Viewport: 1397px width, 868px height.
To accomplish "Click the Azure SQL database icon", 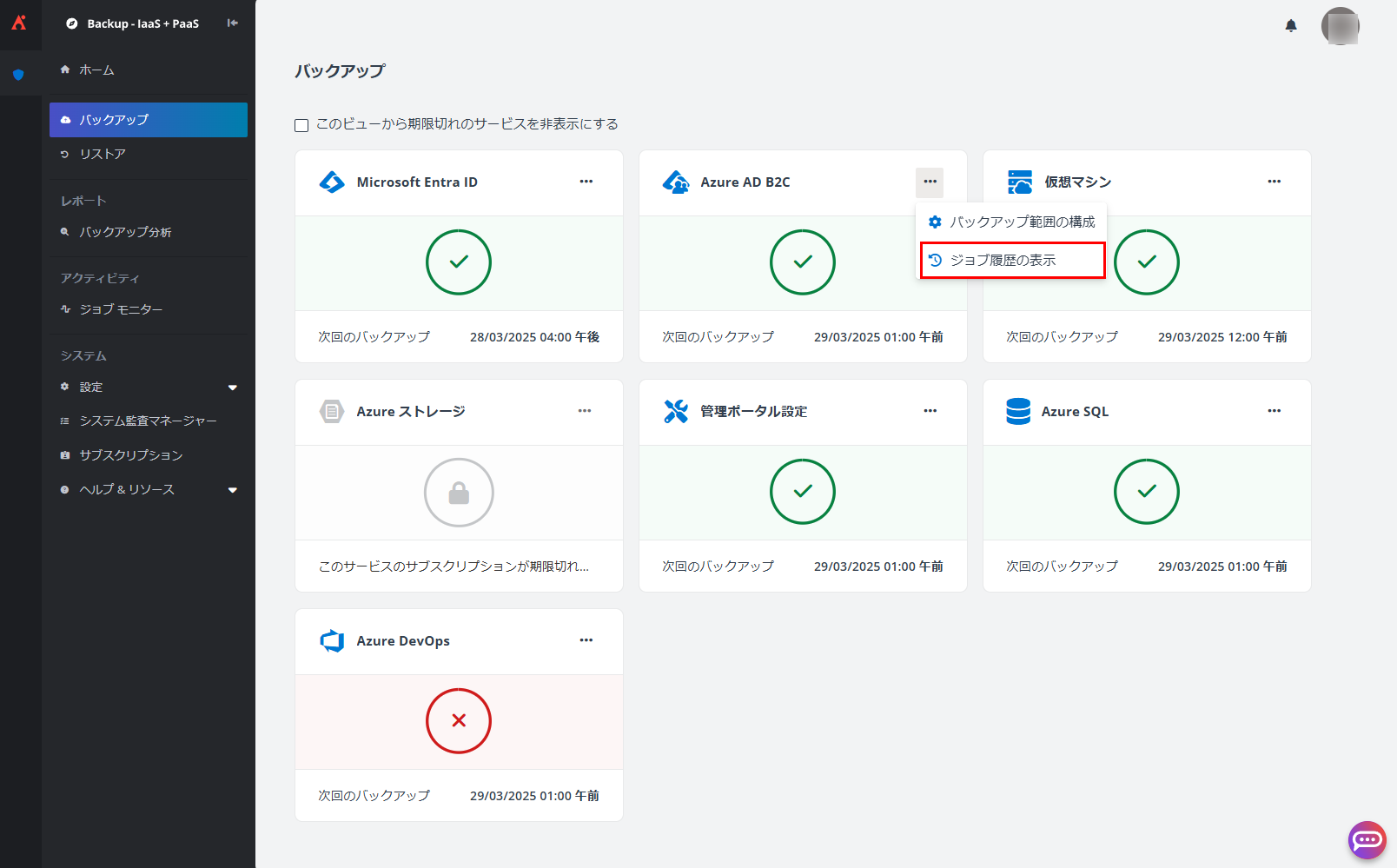I will (x=1018, y=412).
